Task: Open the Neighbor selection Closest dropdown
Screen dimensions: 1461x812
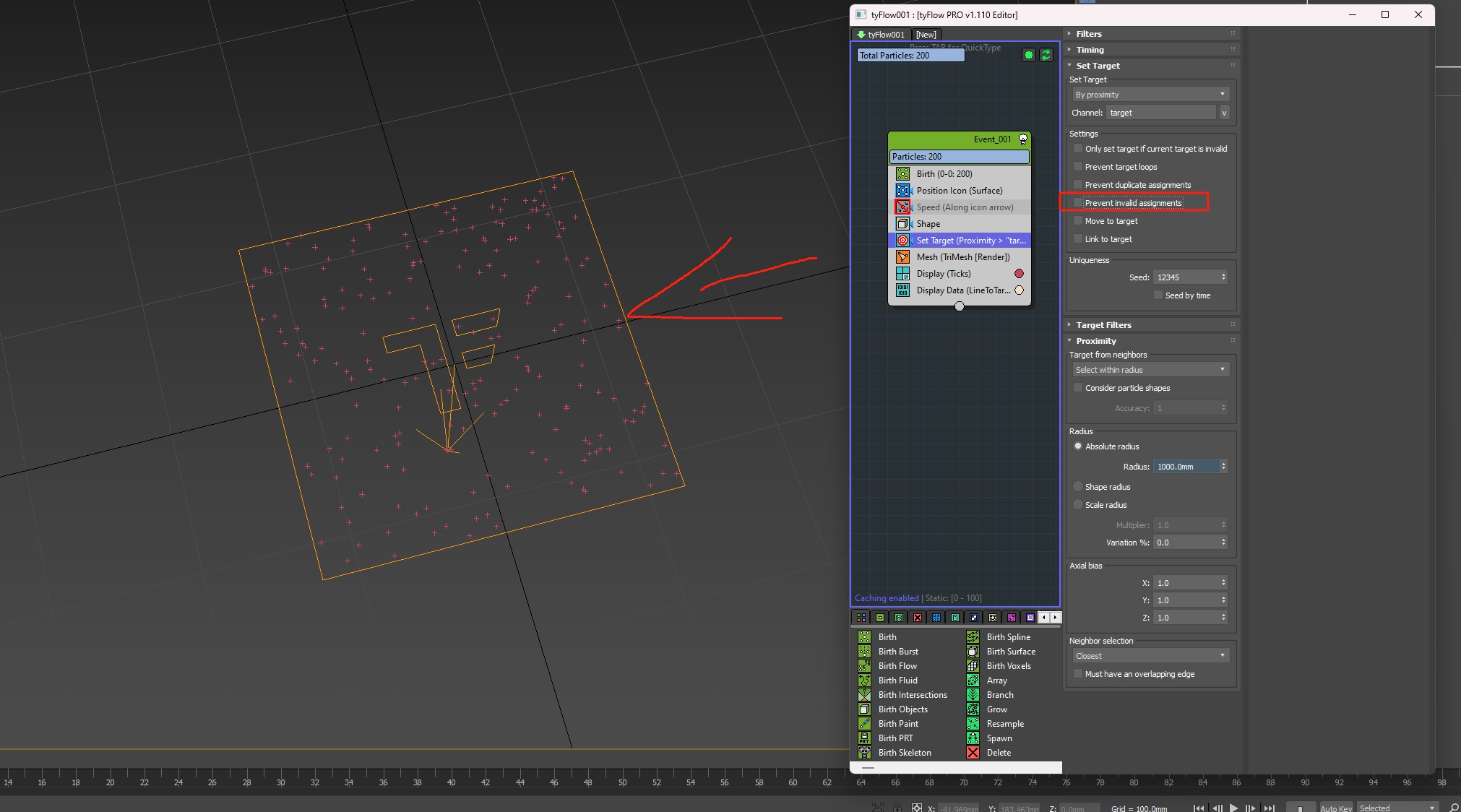Action: tap(1150, 656)
